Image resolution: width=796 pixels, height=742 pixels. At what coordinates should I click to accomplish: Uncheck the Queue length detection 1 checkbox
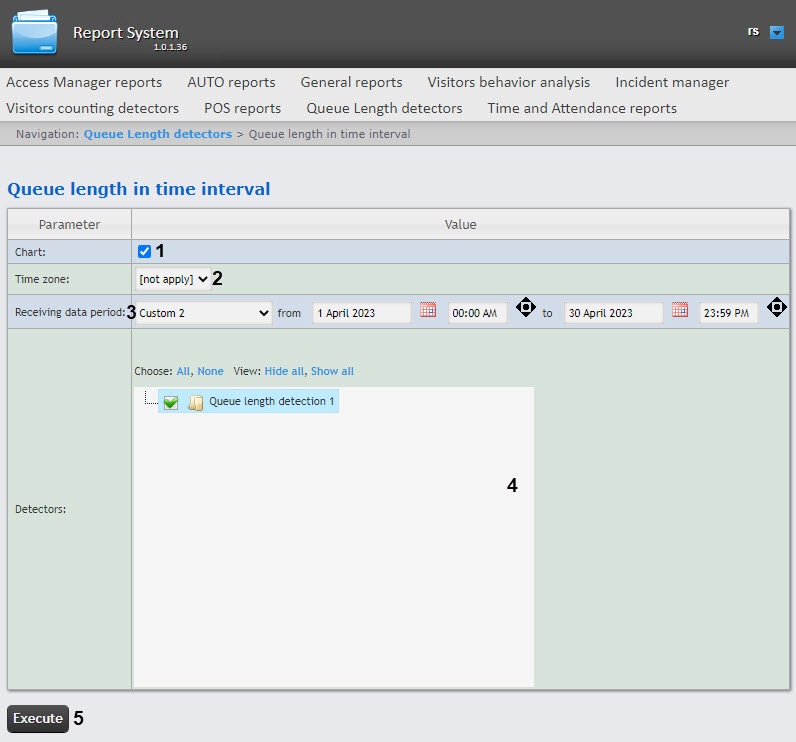171,402
